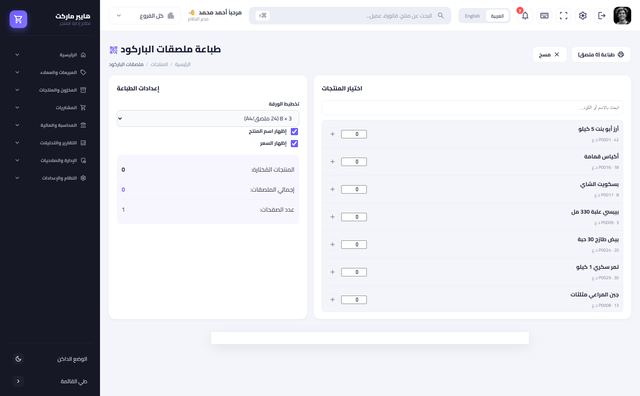The height and width of the screenshot is (396, 640).
Task: Click the اختيار المنتجات panel heading
Action: [x=342, y=88]
